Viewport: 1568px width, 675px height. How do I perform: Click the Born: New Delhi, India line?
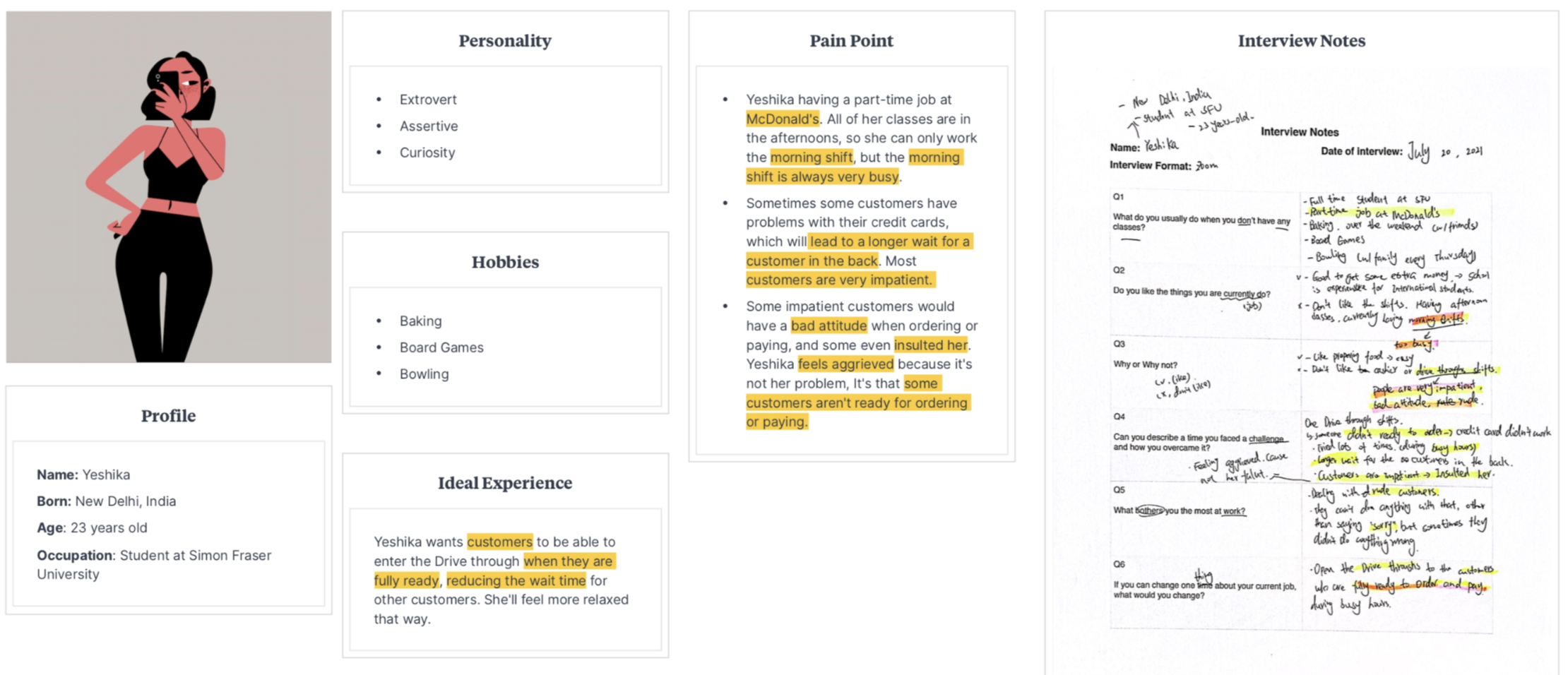107,501
